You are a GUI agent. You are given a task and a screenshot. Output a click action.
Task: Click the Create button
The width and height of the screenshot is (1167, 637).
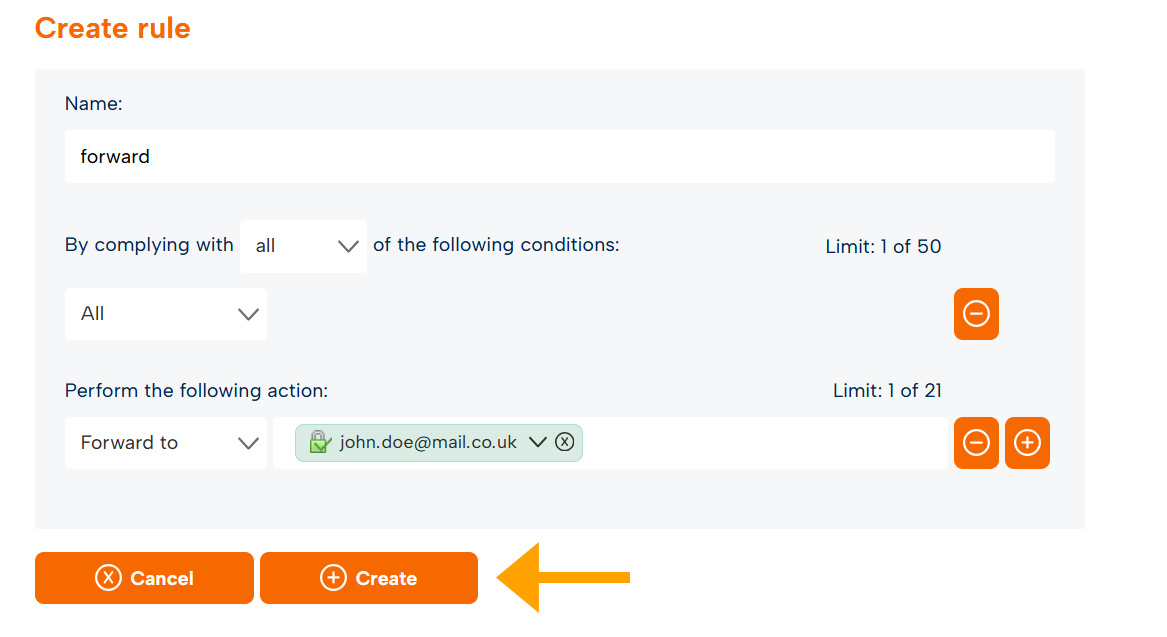[x=368, y=577]
